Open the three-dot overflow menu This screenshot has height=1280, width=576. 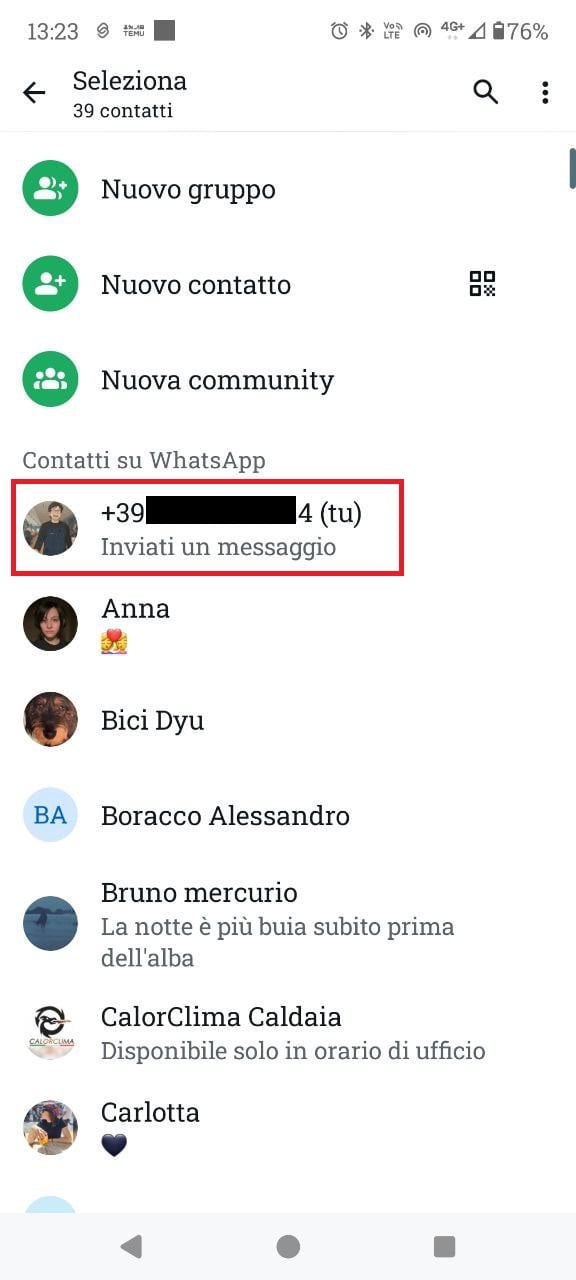[x=545, y=93]
